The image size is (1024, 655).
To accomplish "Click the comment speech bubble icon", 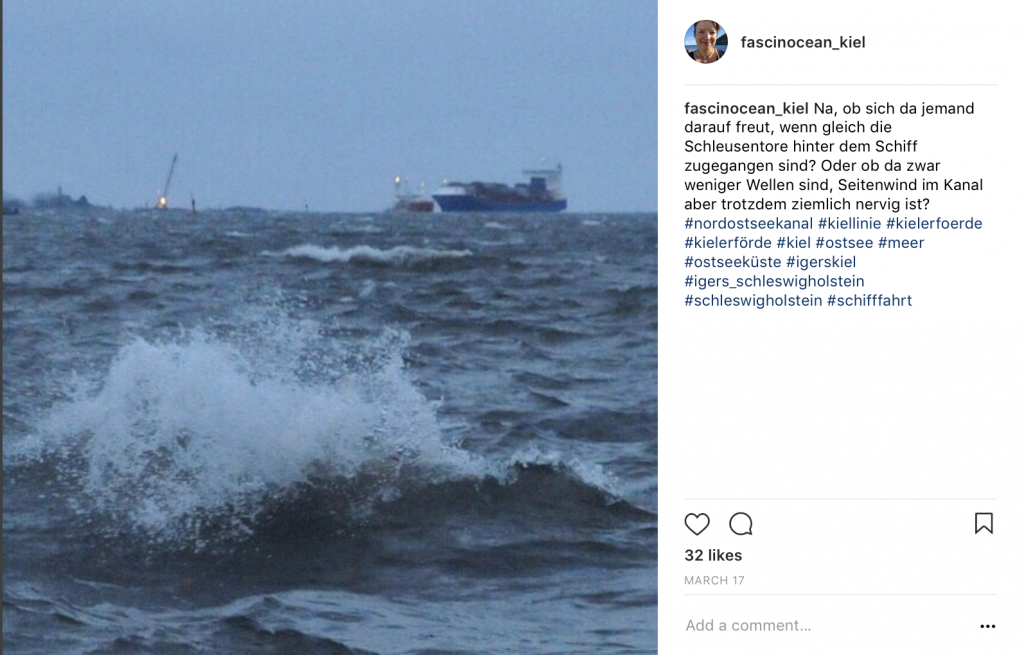I will (x=741, y=524).
